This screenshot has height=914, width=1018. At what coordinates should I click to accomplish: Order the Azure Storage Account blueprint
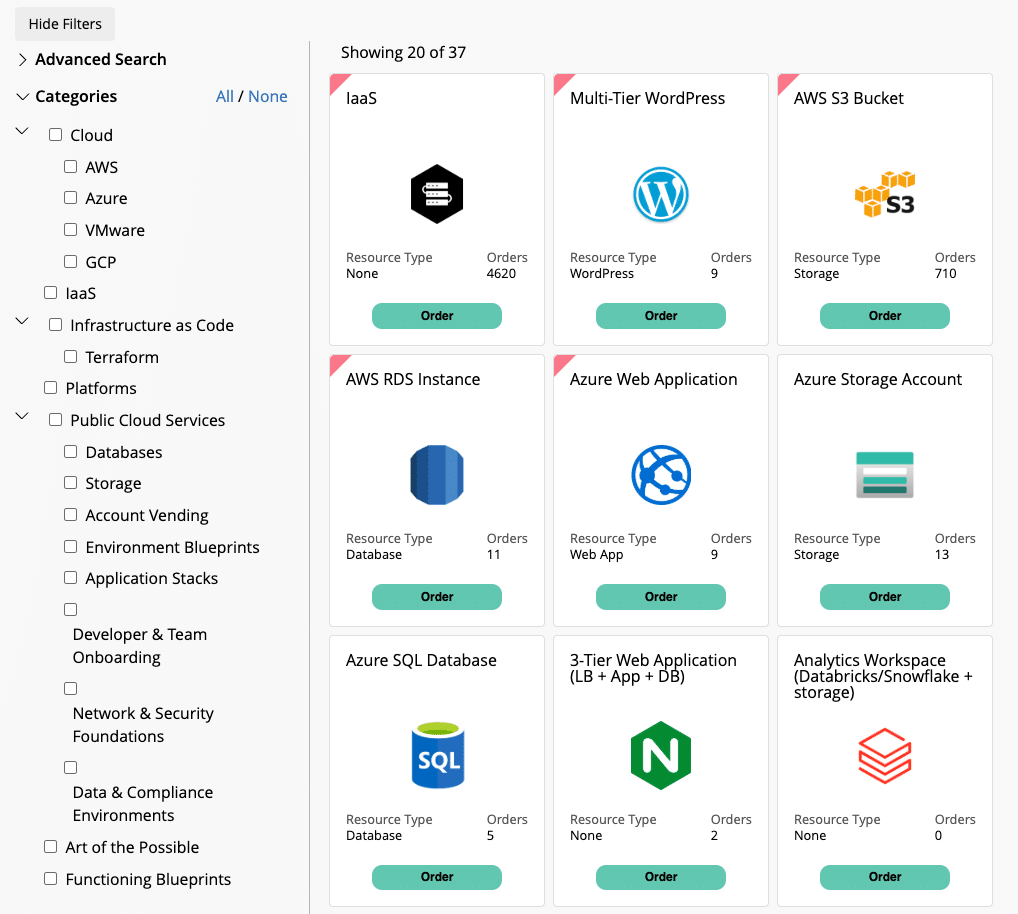pos(885,597)
